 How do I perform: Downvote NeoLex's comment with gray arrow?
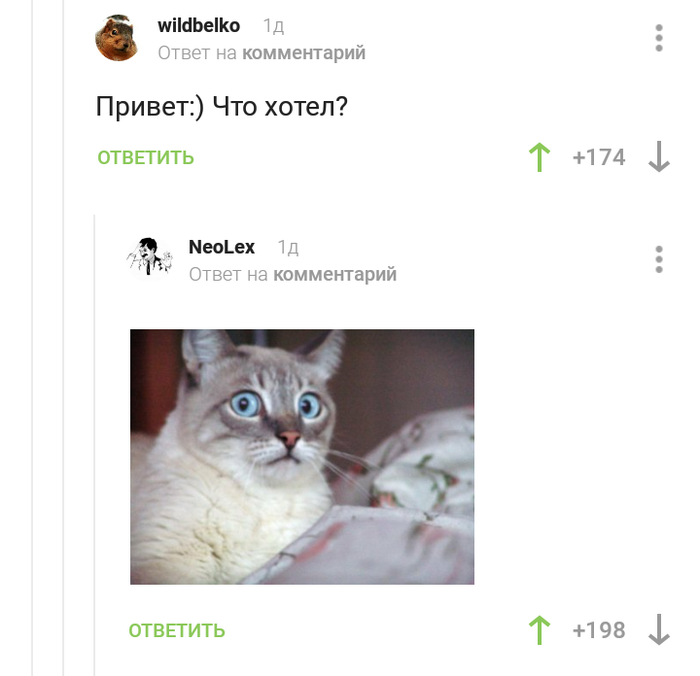tap(659, 630)
